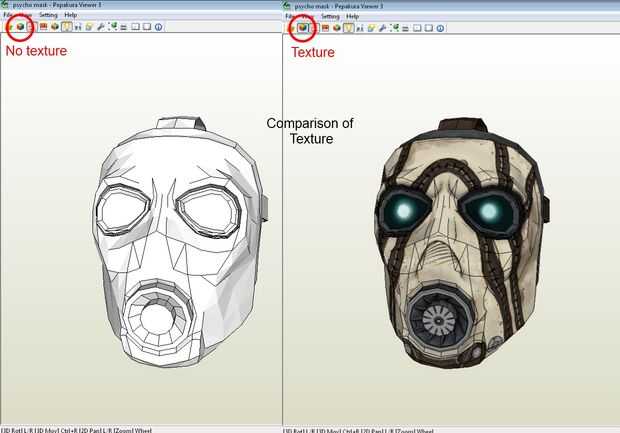Click Pepakura app icon in left title bar
Image resolution: width=620 pixels, height=433 pixels.
pos(4,5)
